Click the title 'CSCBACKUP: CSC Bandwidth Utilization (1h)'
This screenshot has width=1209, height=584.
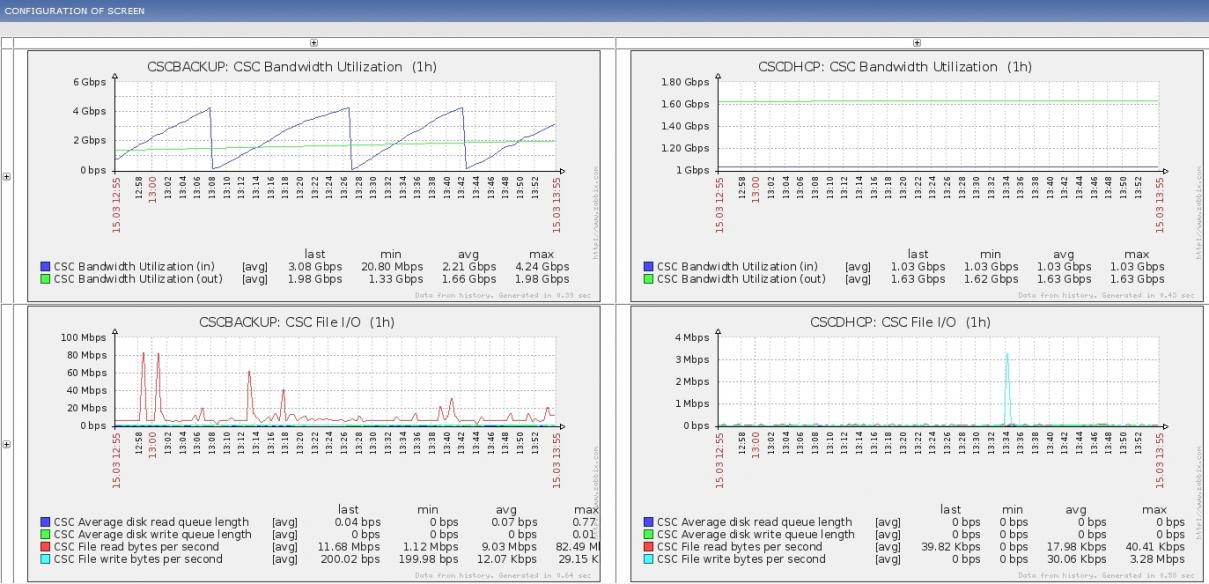(x=292, y=67)
